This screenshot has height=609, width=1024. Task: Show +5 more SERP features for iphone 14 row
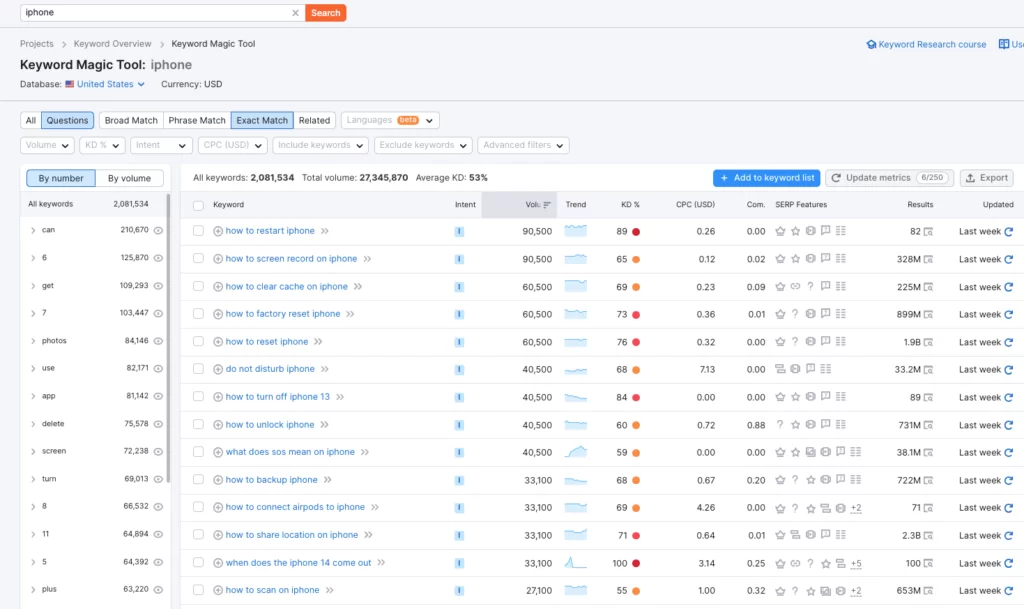coord(856,563)
